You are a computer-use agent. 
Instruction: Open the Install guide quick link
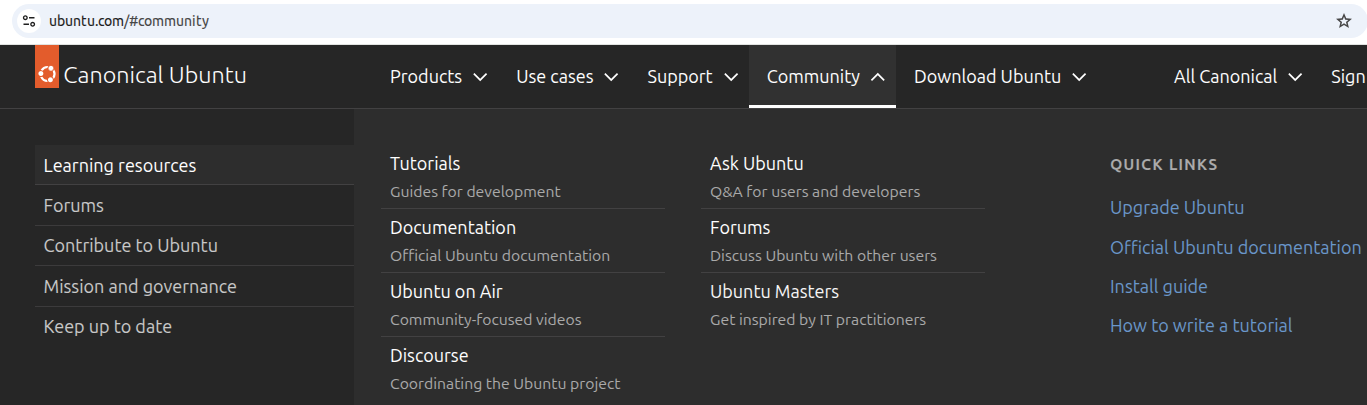(x=1159, y=286)
